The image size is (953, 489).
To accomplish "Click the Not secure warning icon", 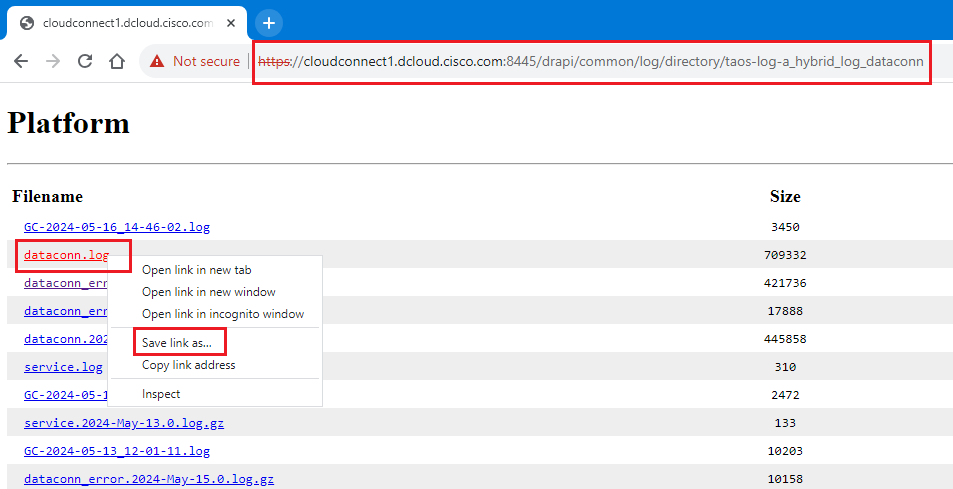I will (157, 61).
